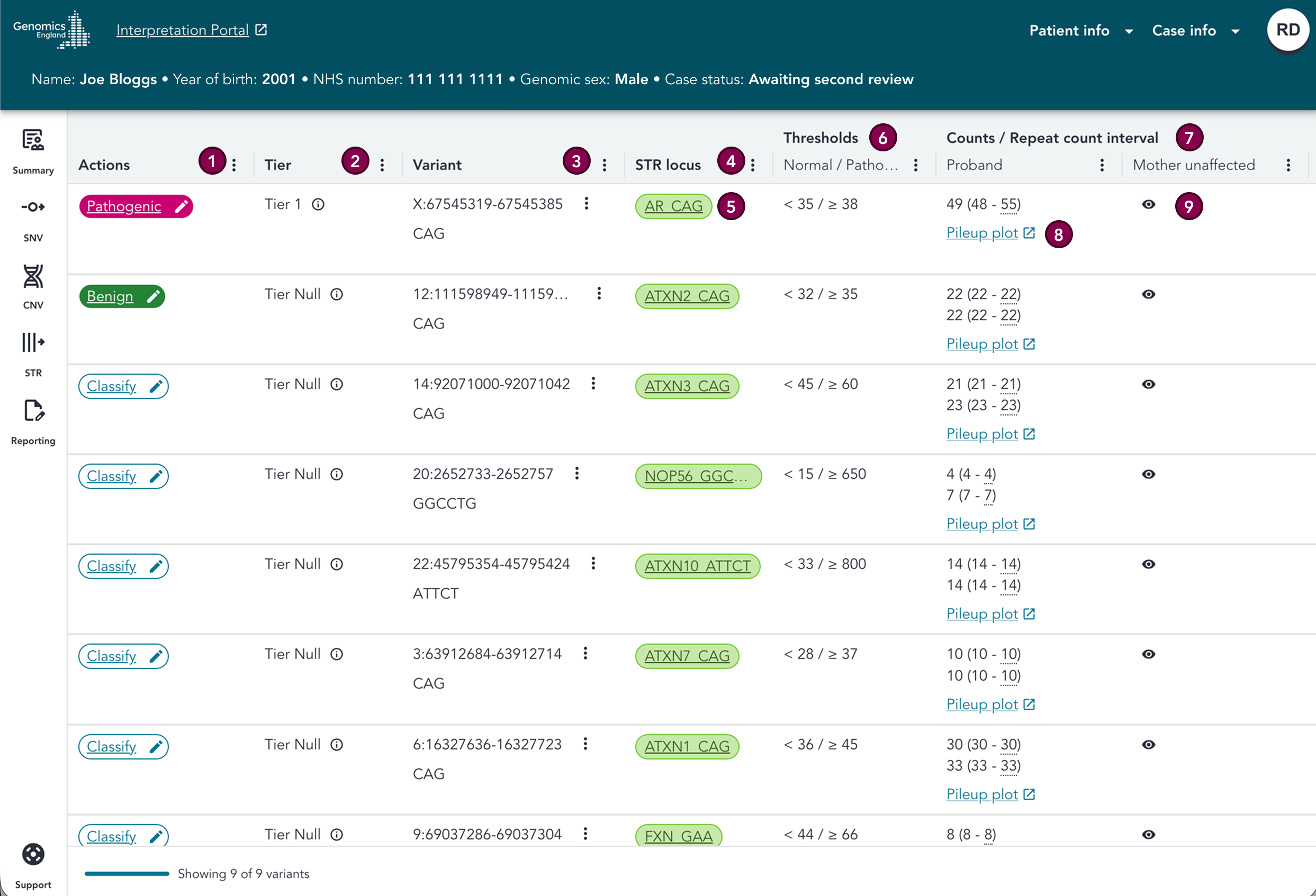Click the variants loaded progress bar
1316x896 pixels.
pos(127,873)
